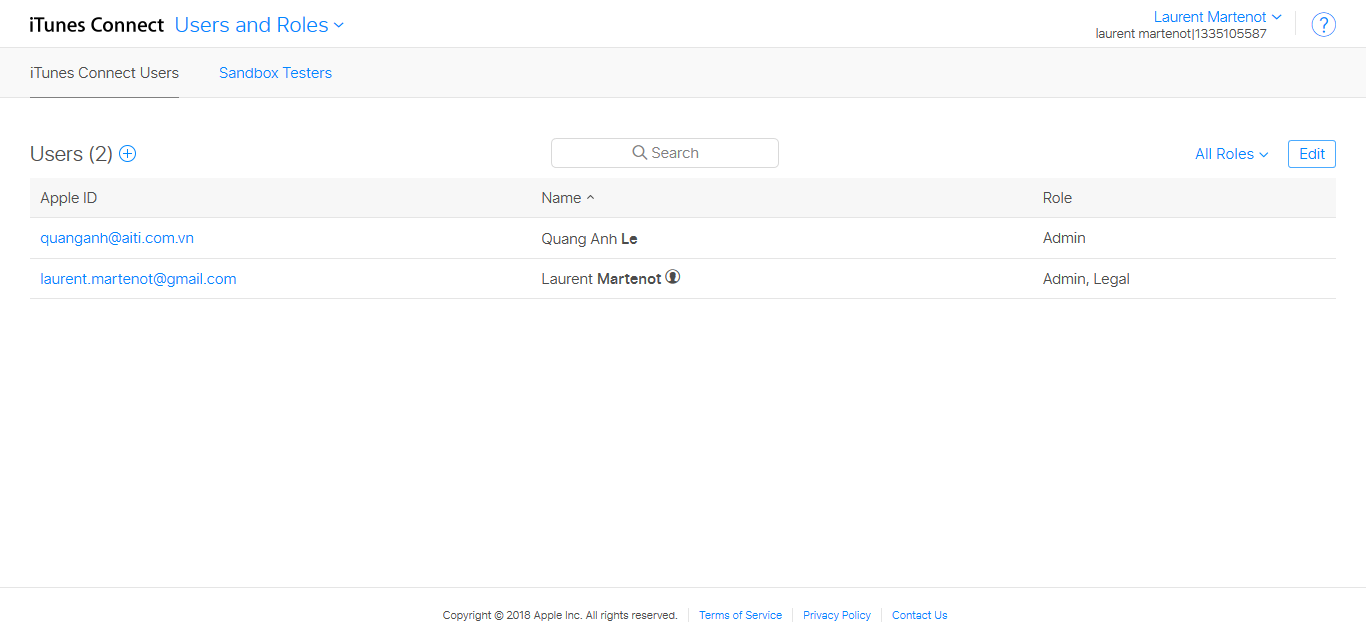Click the Apple ID column header
Image resolution: width=1366 pixels, height=642 pixels.
68,198
